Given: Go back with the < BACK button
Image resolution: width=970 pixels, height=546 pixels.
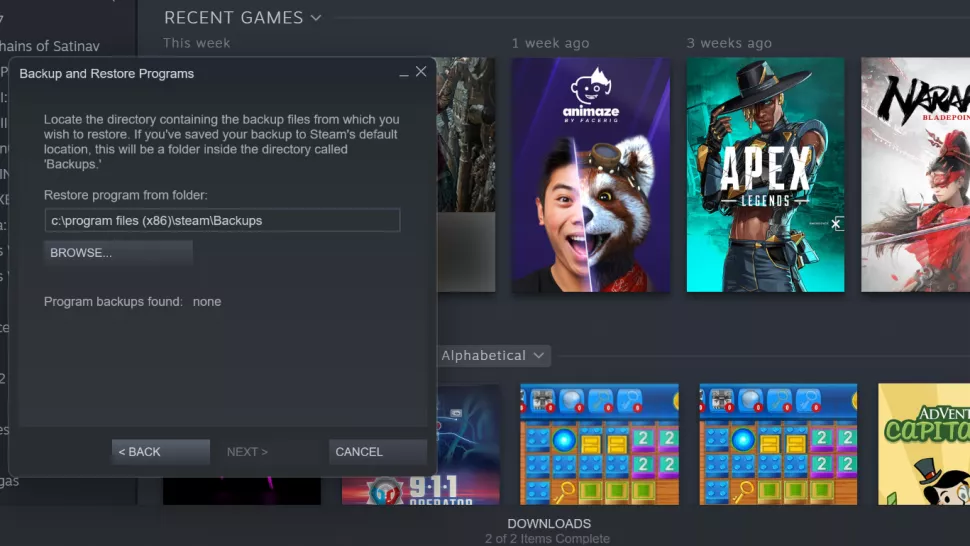Looking at the screenshot, I should pos(161,452).
